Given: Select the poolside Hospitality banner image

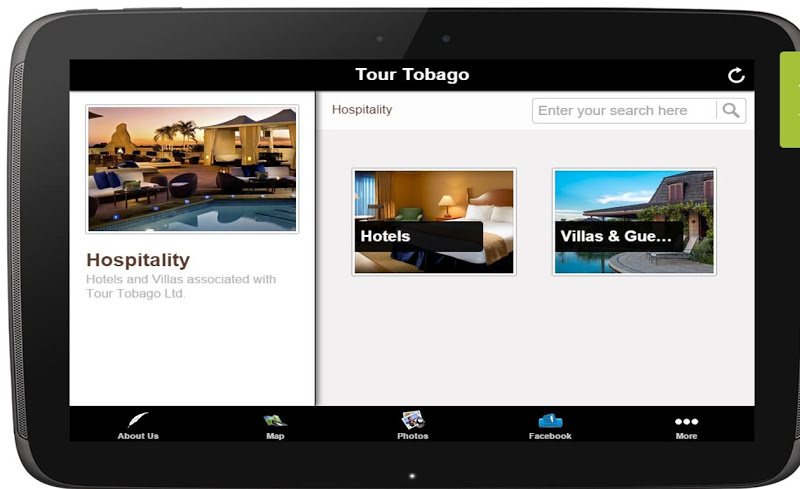Looking at the screenshot, I should tap(192, 169).
